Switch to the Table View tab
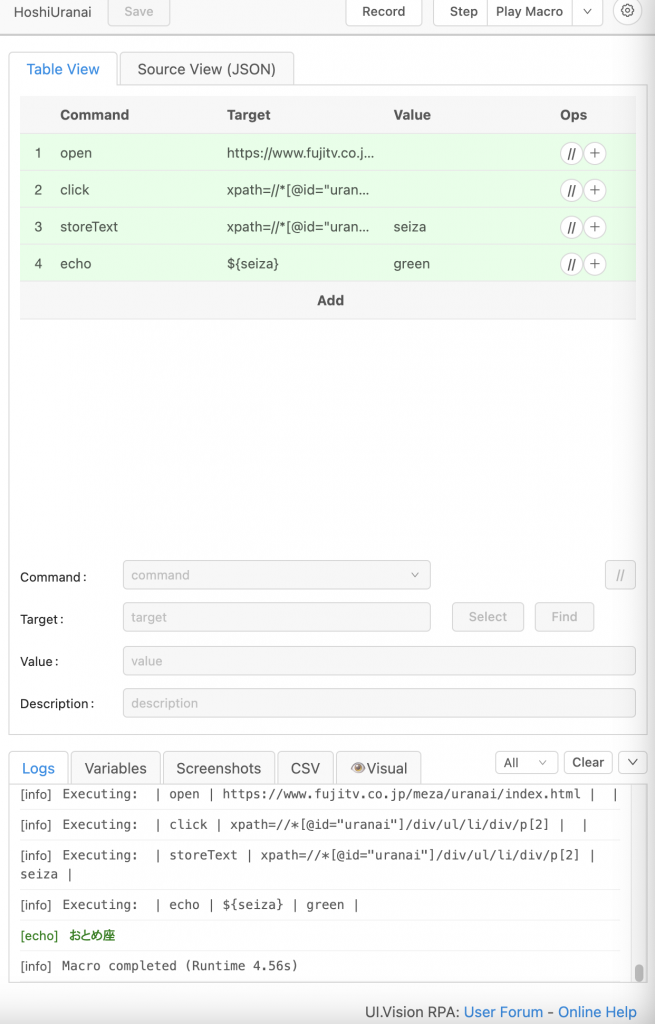The height and width of the screenshot is (1024, 655). tap(63, 69)
